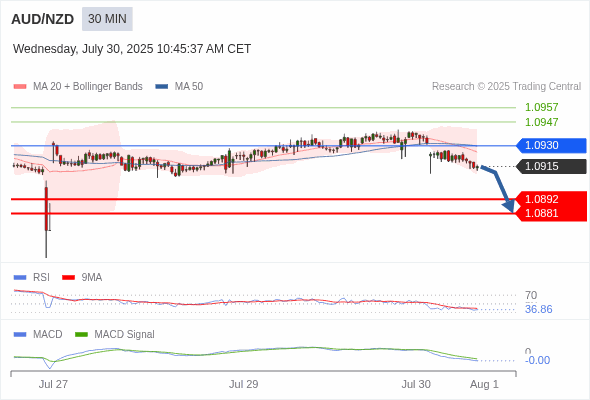Click the Jul 27 date axis label
This screenshot has width=590, height=400.
click(x=53, y=384)
